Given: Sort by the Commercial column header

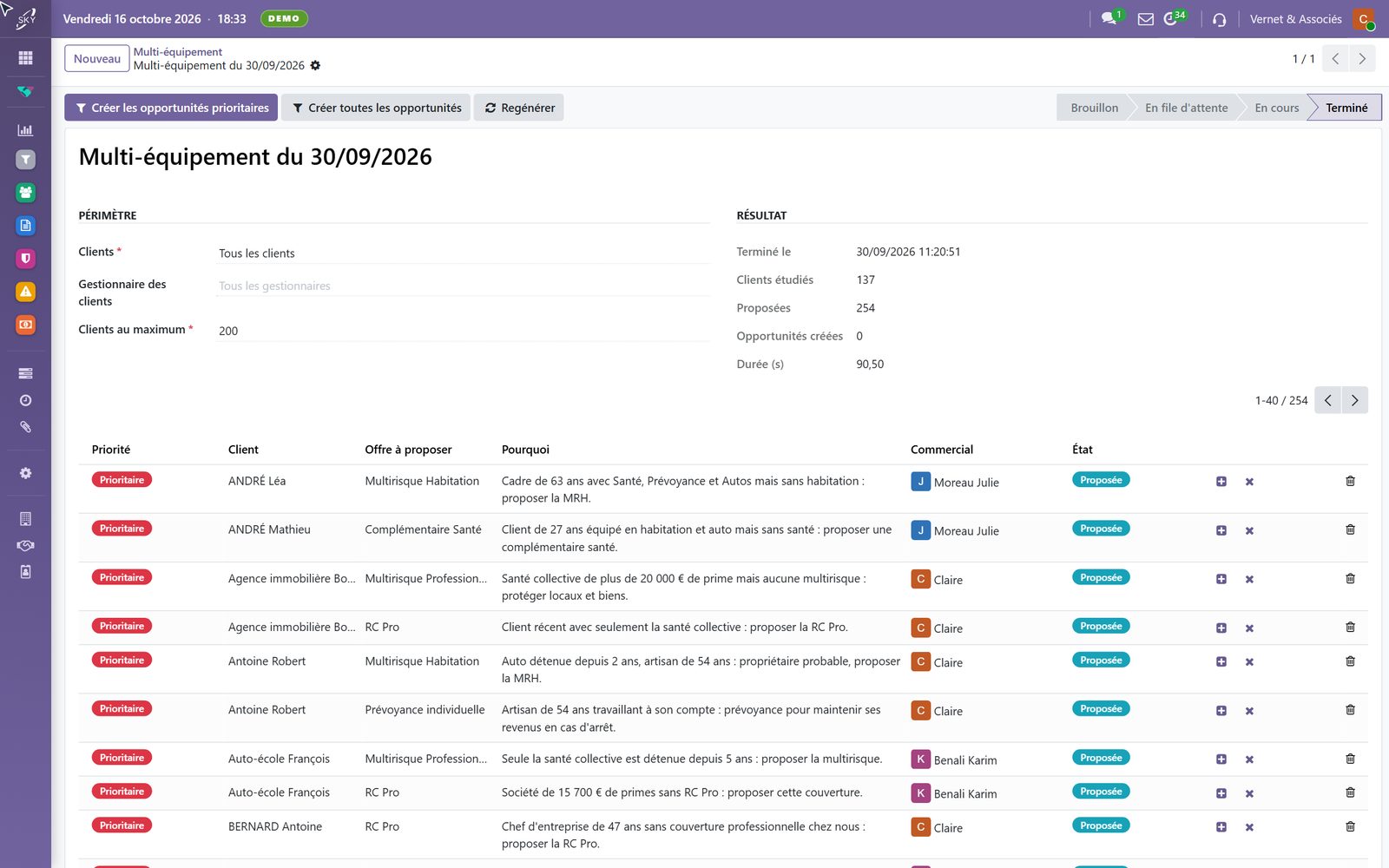Looking at the screenshot, I should click(x=942, y=450).
